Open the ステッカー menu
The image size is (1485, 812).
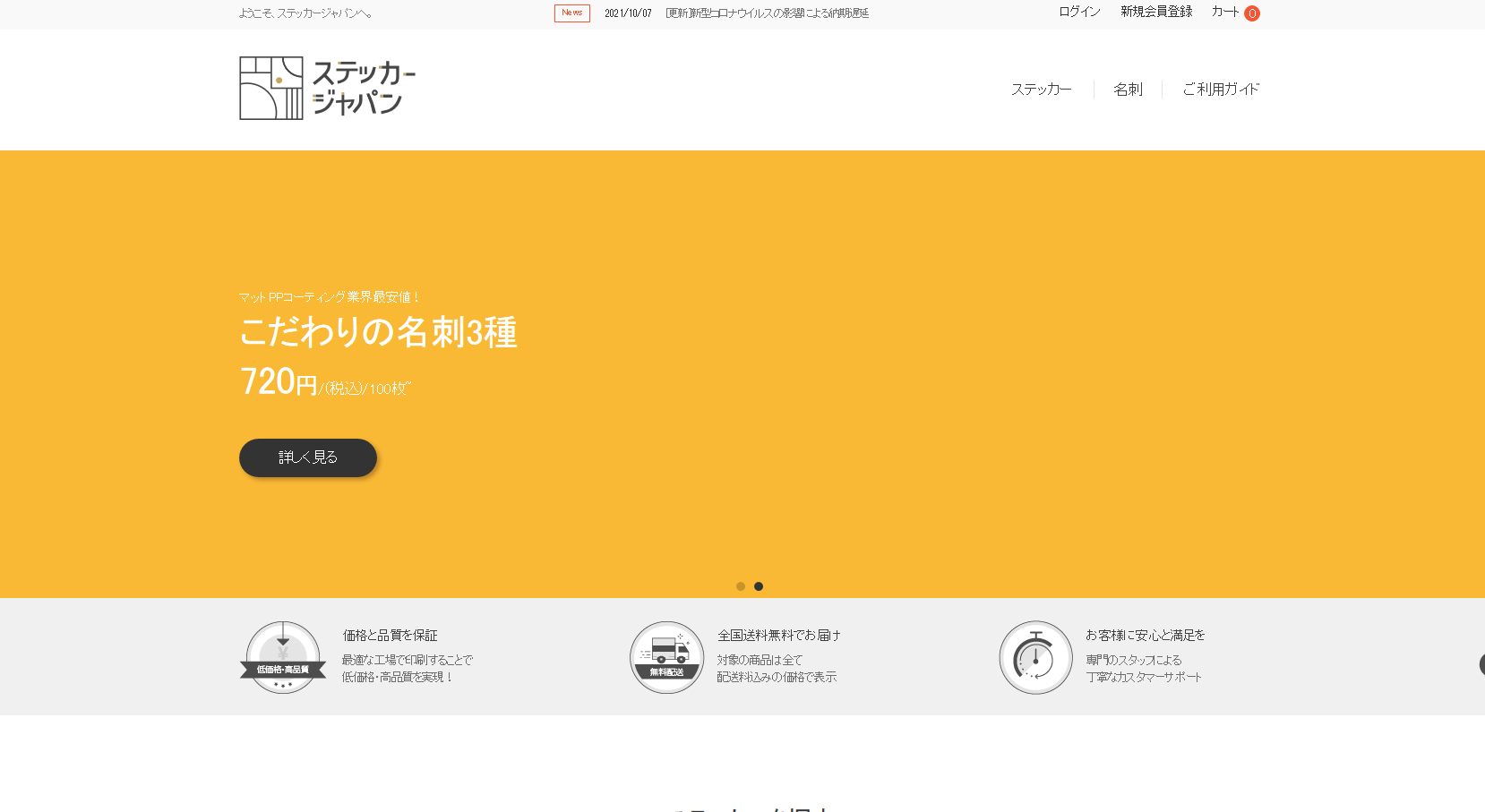pyautogui.click(x=1041, y=90)
